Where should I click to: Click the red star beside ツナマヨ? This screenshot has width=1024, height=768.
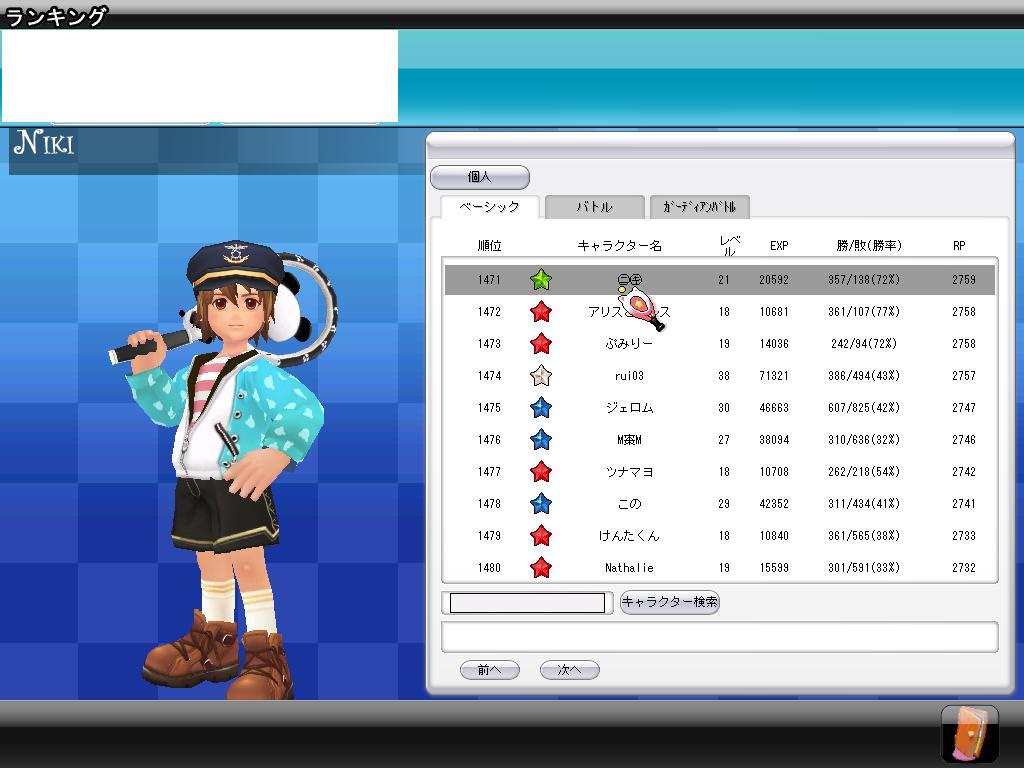(541, 472)
